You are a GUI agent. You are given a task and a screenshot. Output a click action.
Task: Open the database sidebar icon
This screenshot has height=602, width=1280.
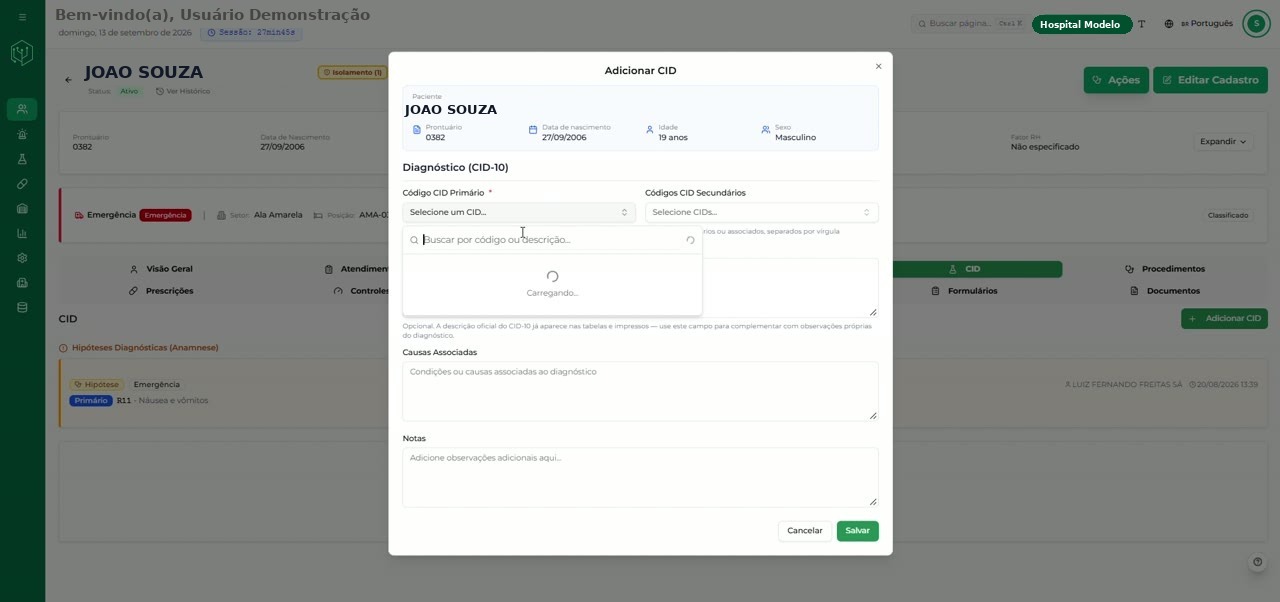pyautogui.click(x=22, y=307)
